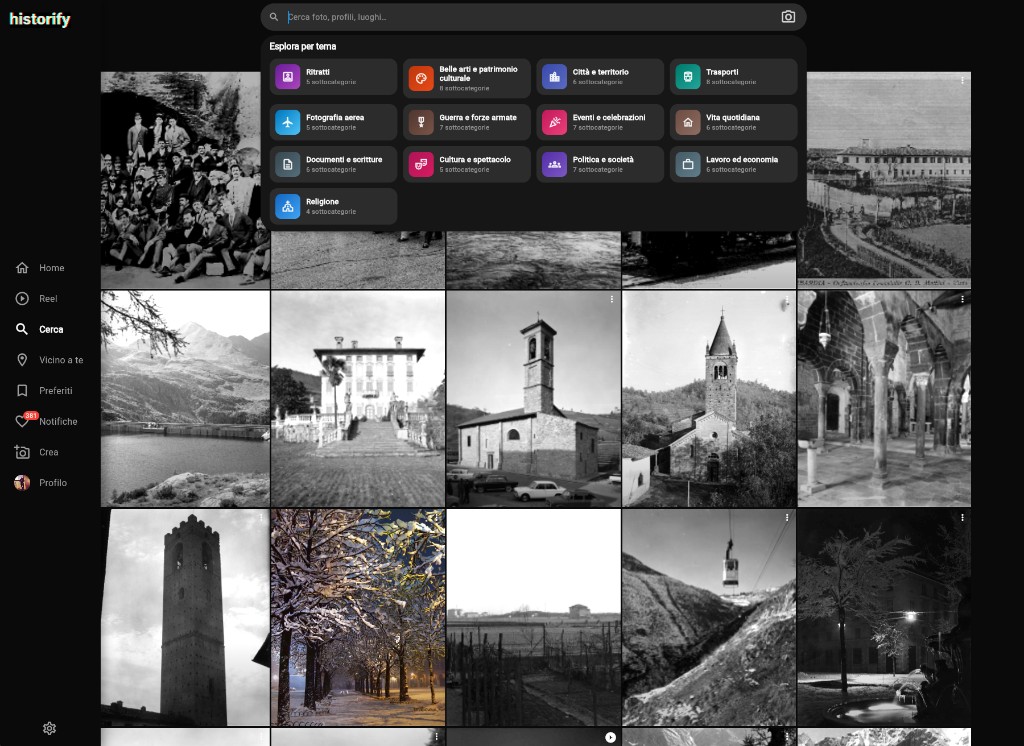Click the Home house icon in sidebar
Image resolution: width=1024 pixels, height=746 pixels.
tap(22, 268)
